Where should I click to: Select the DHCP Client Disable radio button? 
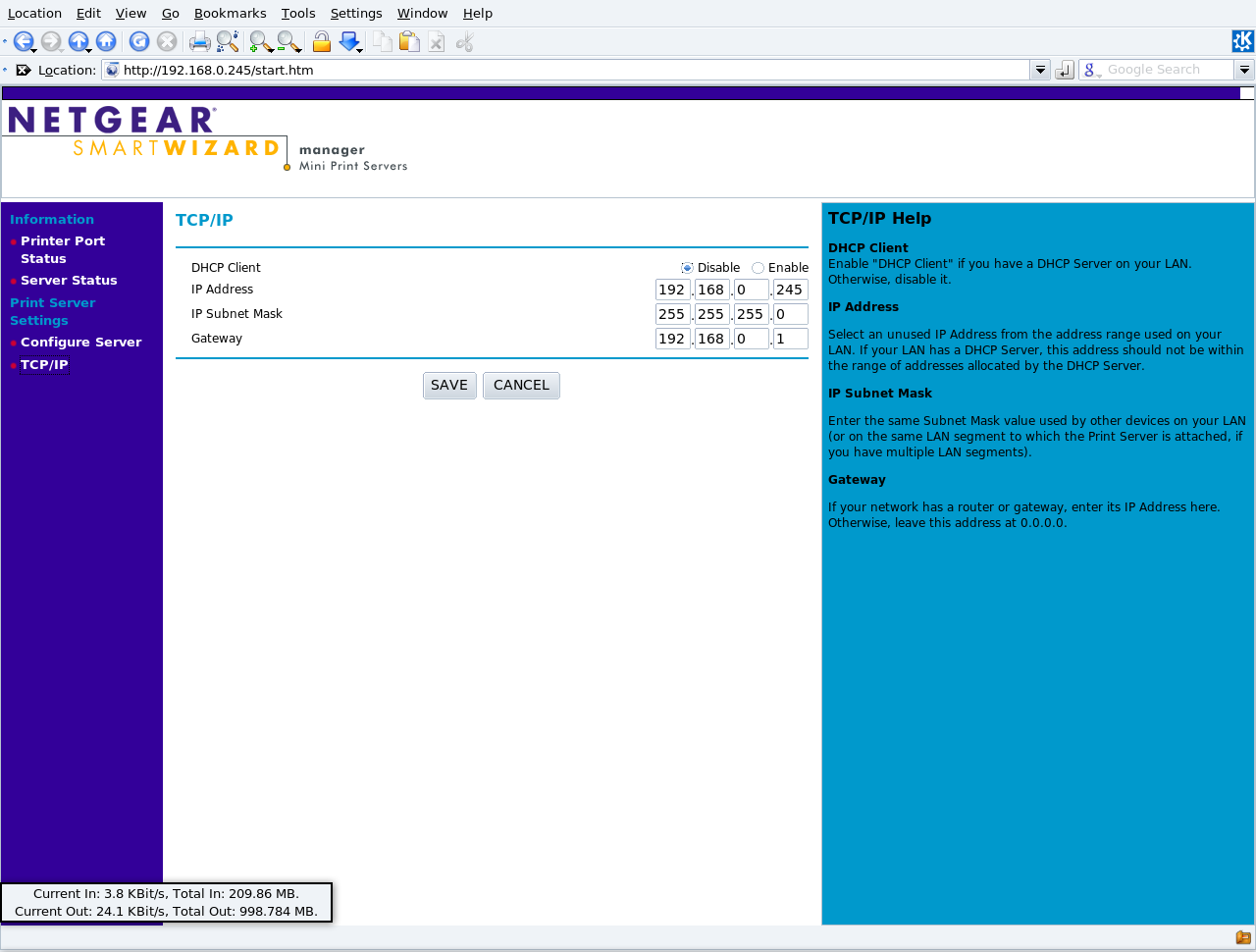(x=687, y=268)
